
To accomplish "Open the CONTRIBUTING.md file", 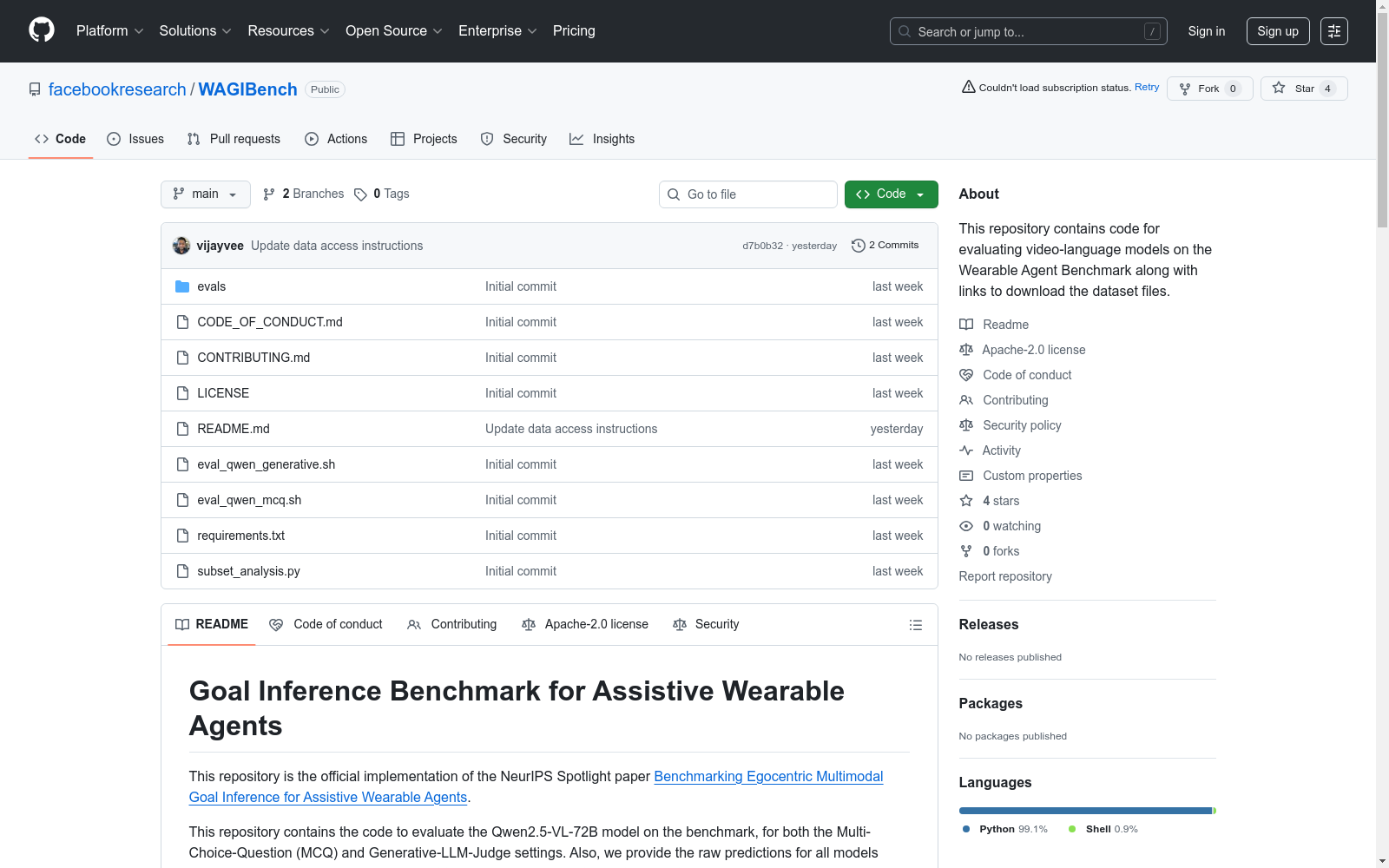I will pyautogui.click(x=253, y=358).
